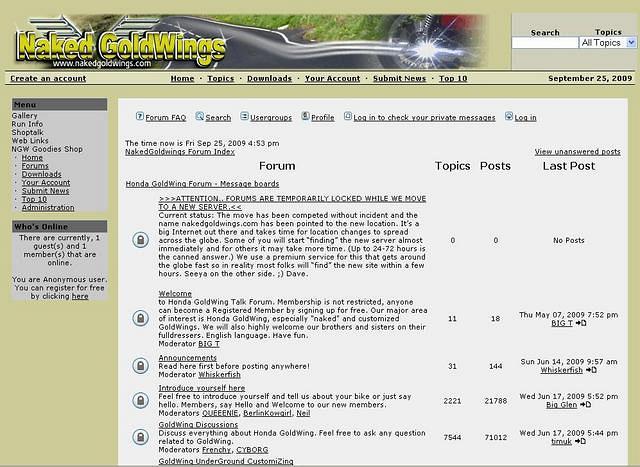Open the Forum FAQ link
Screen dimensions: 640x467
point(166,118)
